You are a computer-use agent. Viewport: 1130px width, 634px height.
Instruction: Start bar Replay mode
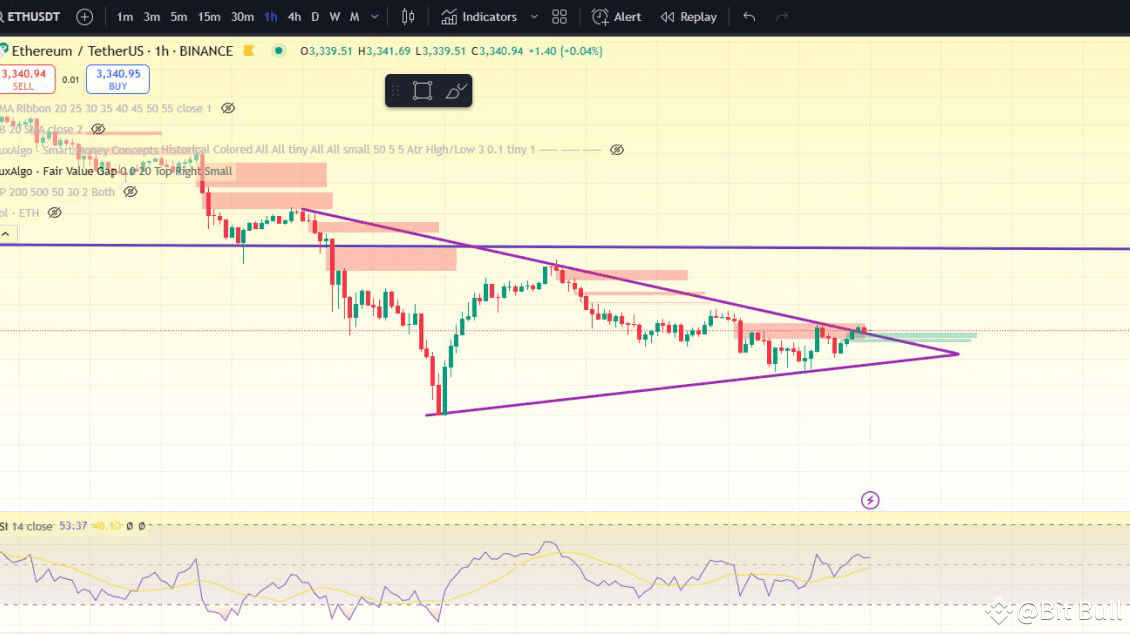coord(688,16)
